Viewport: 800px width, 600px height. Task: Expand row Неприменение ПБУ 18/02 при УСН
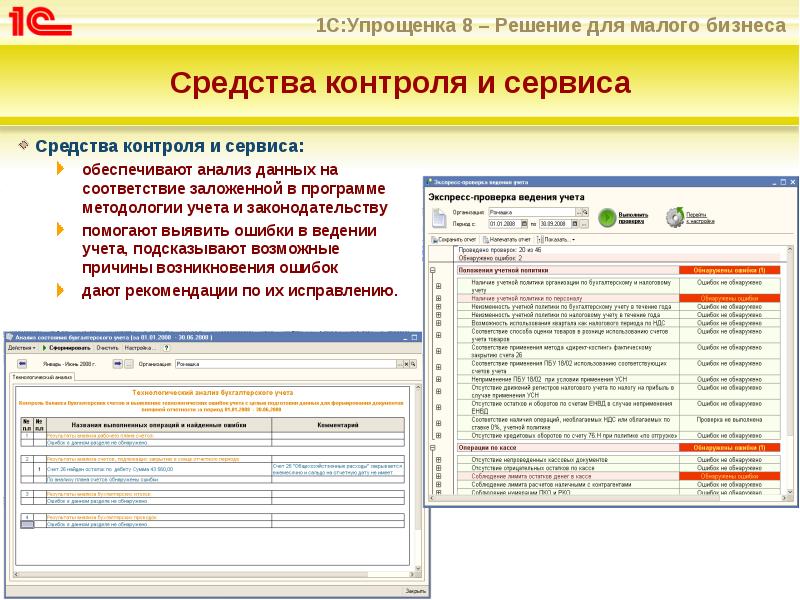(438, 380)
